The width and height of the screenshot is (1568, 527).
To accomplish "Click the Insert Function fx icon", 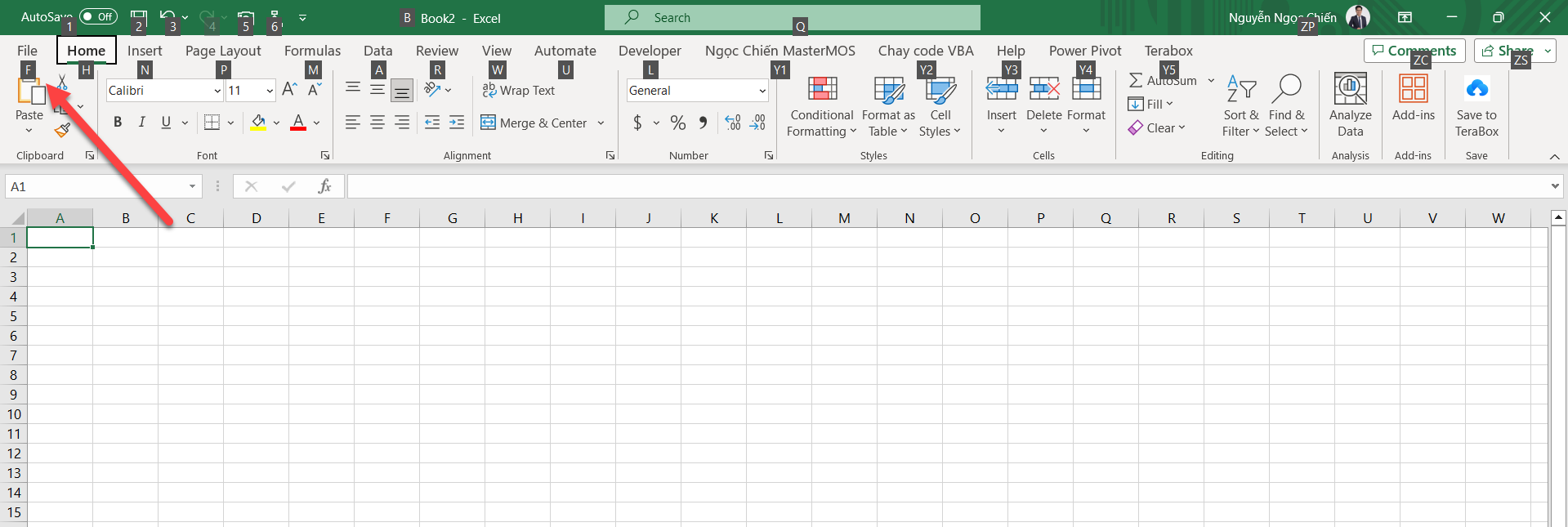I will pyautogui.click(x=324, y=186).
